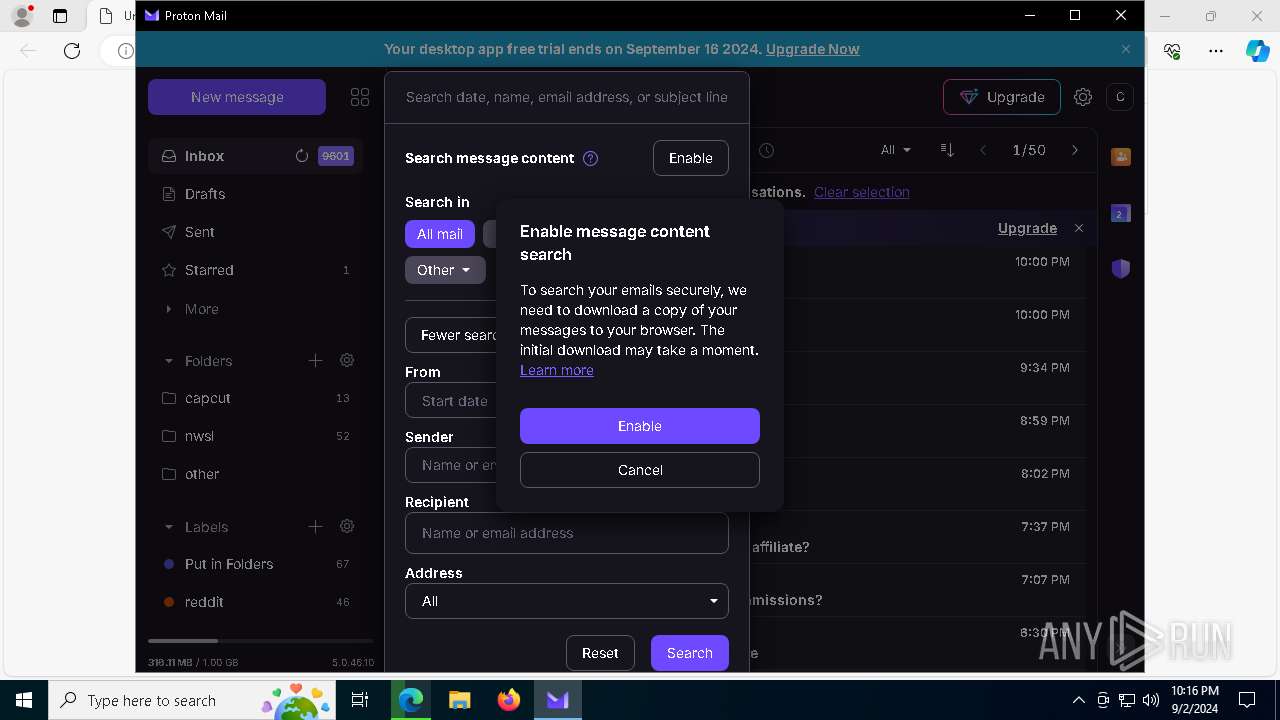This screenshot has height=720, width=1280.
Task: Show hidden system tray icons
Action: 1078,700
